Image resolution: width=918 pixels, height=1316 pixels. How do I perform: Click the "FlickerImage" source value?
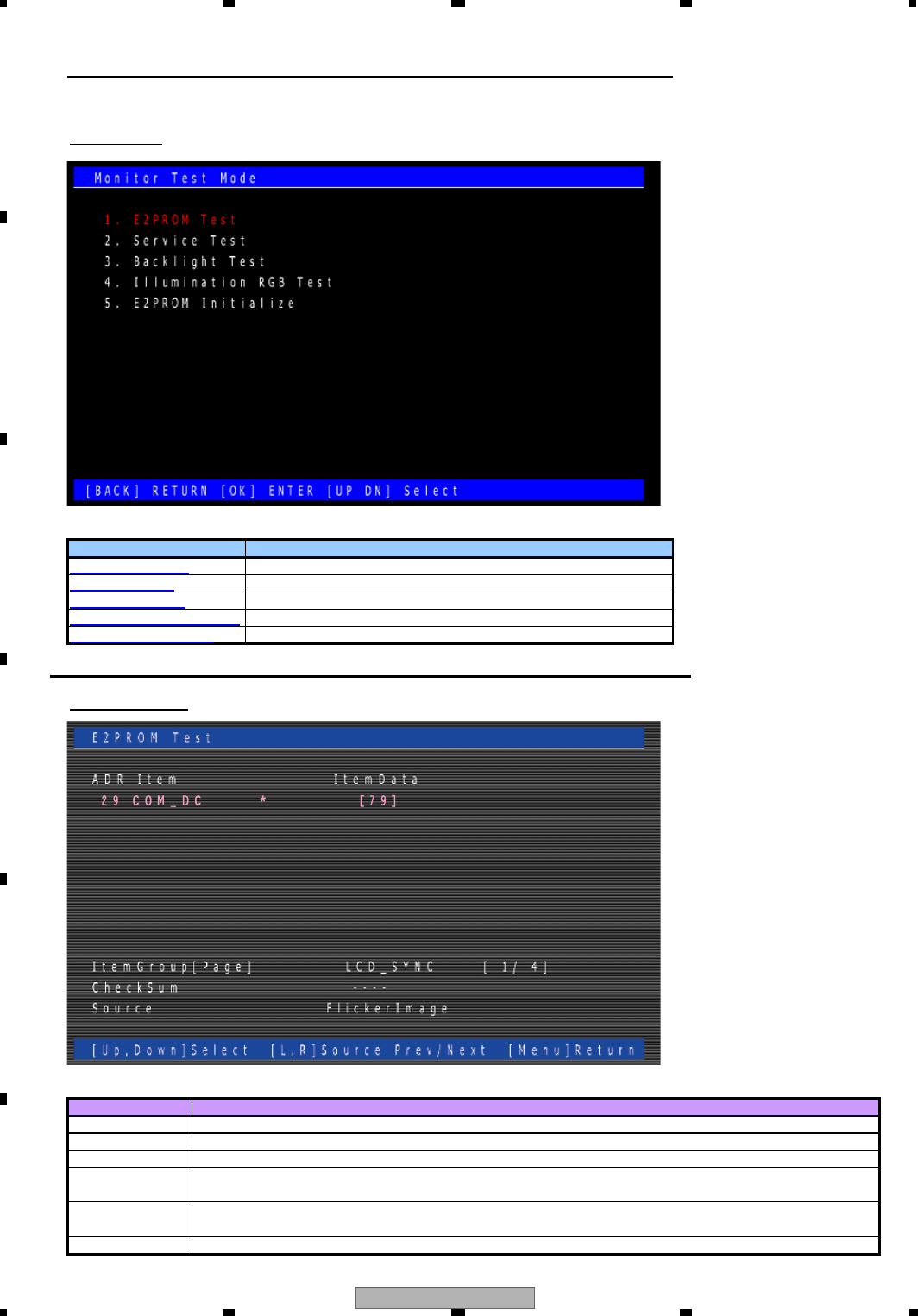click(x=387, y=1008)
